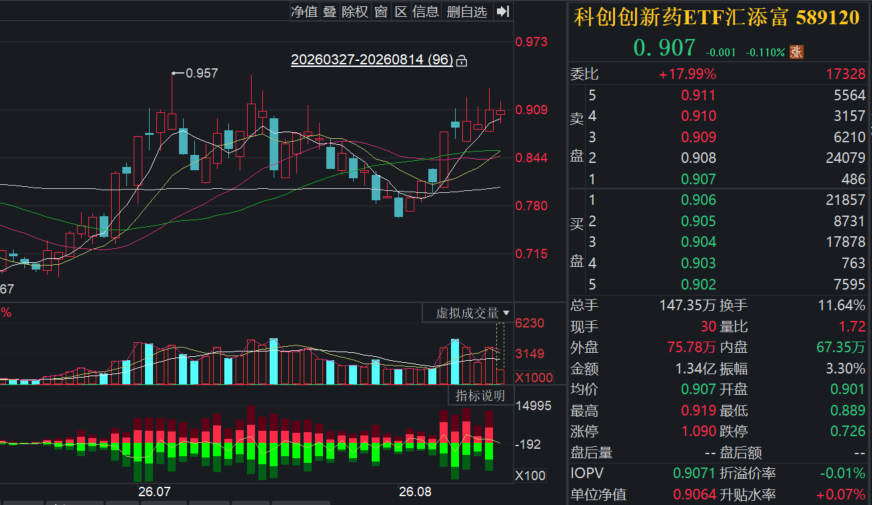Click the 总手 value 147.35万
The image size is (872, 505).
point(687,305)
